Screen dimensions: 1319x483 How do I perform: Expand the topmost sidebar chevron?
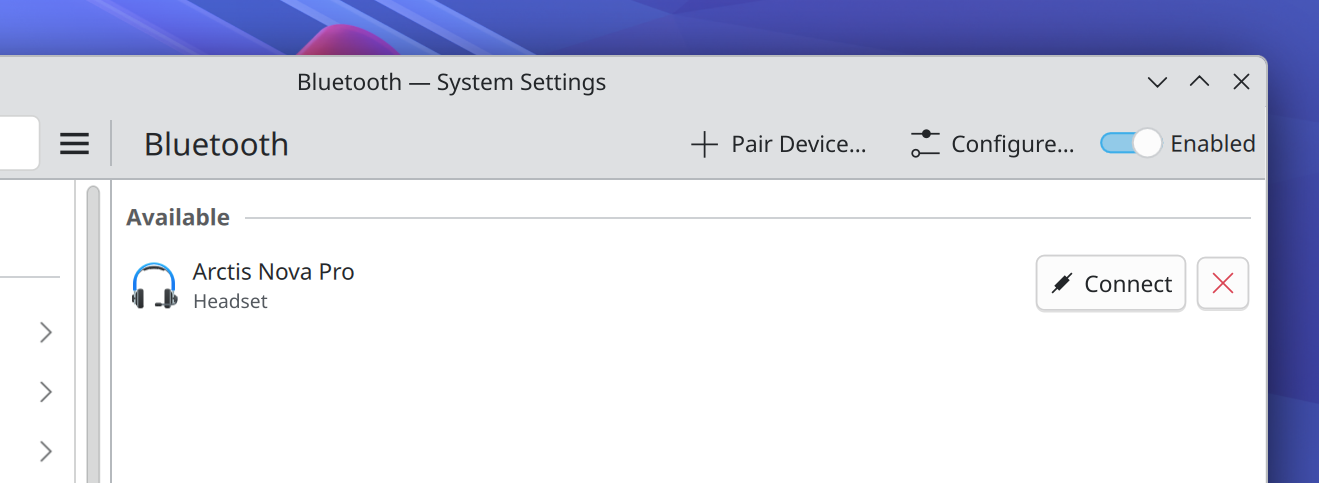click(45, 332)
